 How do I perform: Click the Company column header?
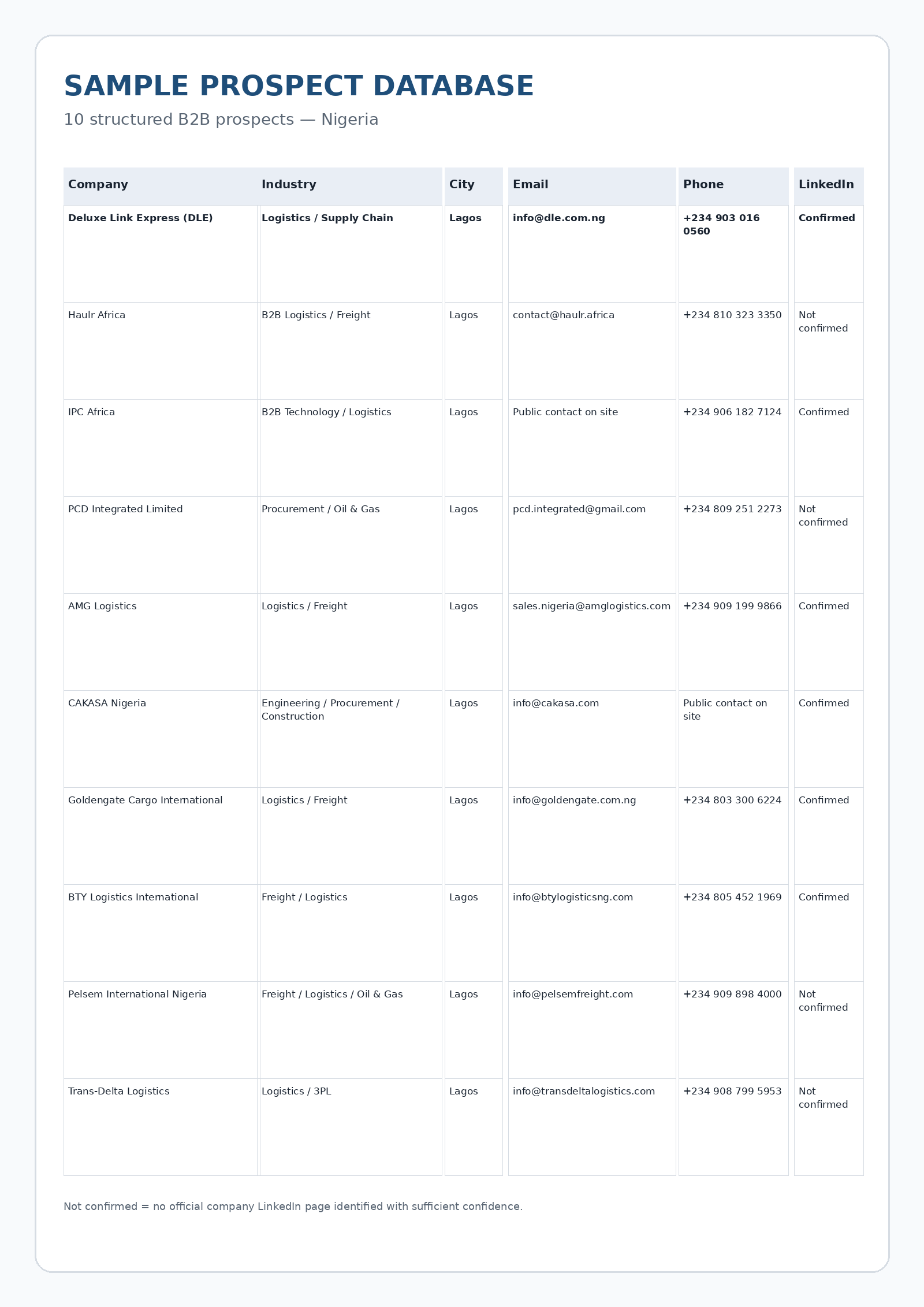coord(98,184)
